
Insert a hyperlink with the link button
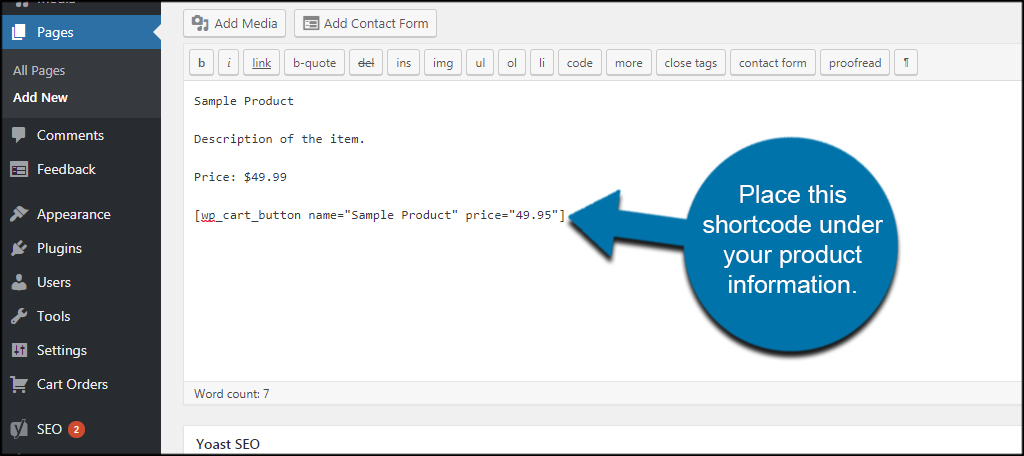click(262, 63)
